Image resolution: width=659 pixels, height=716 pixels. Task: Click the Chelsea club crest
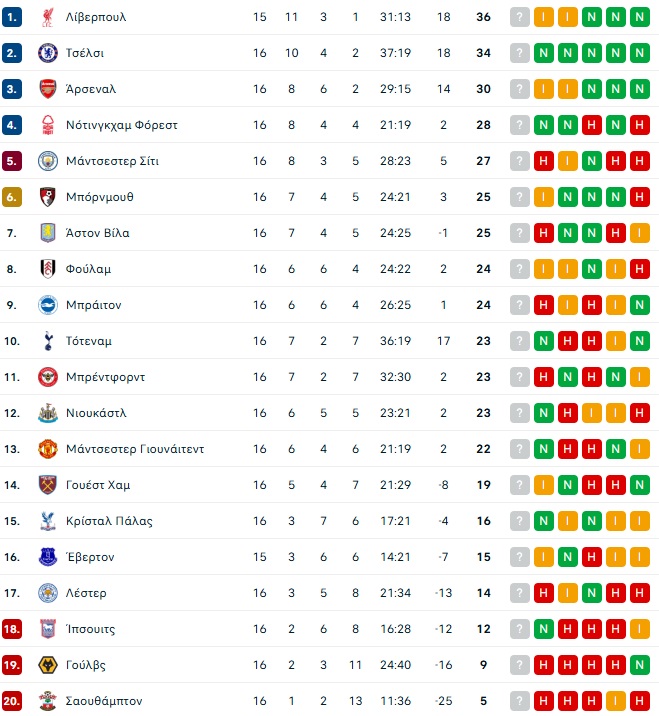47,53
